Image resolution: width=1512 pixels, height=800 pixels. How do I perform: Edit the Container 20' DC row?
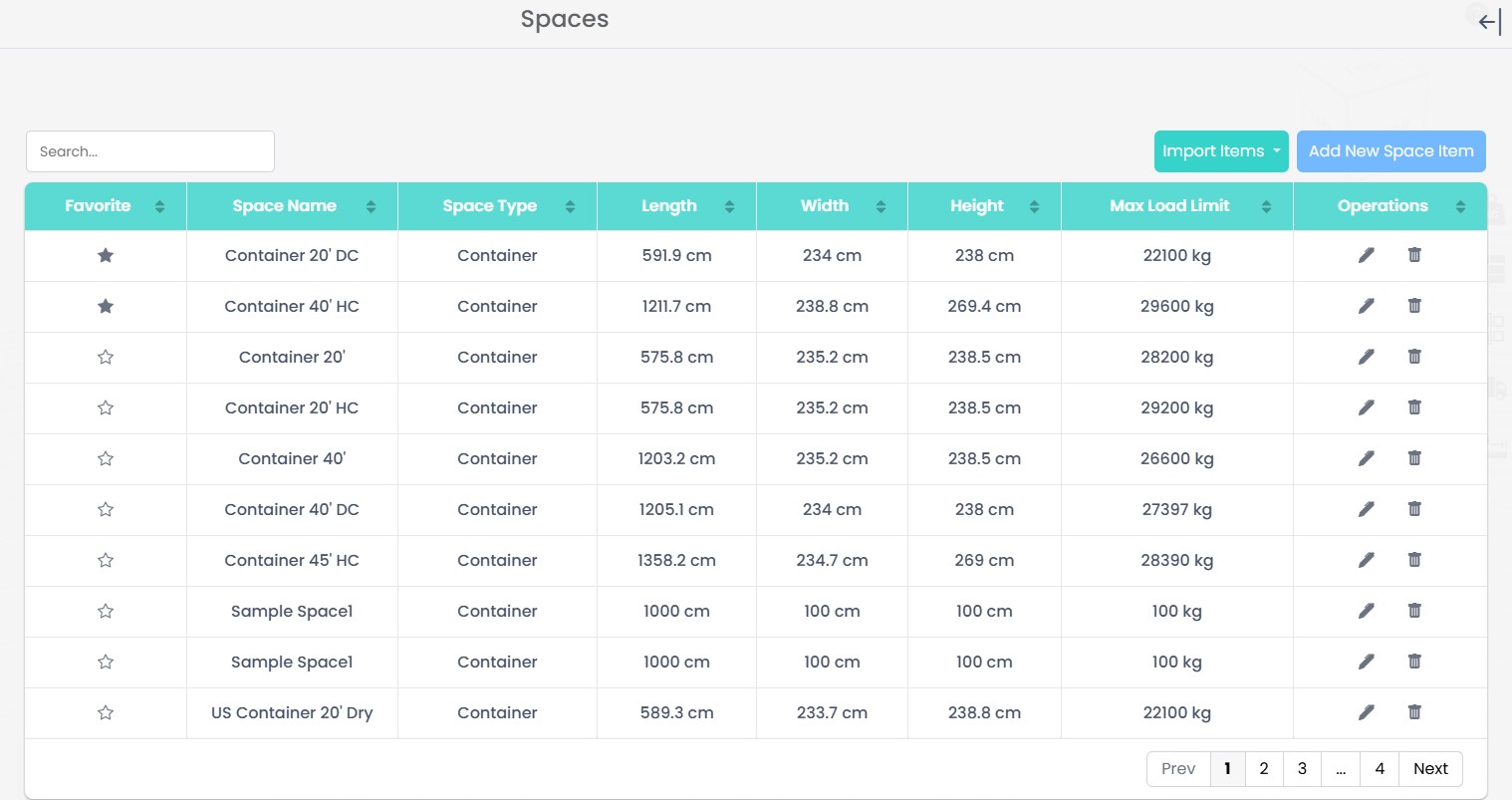point(1366,255)
